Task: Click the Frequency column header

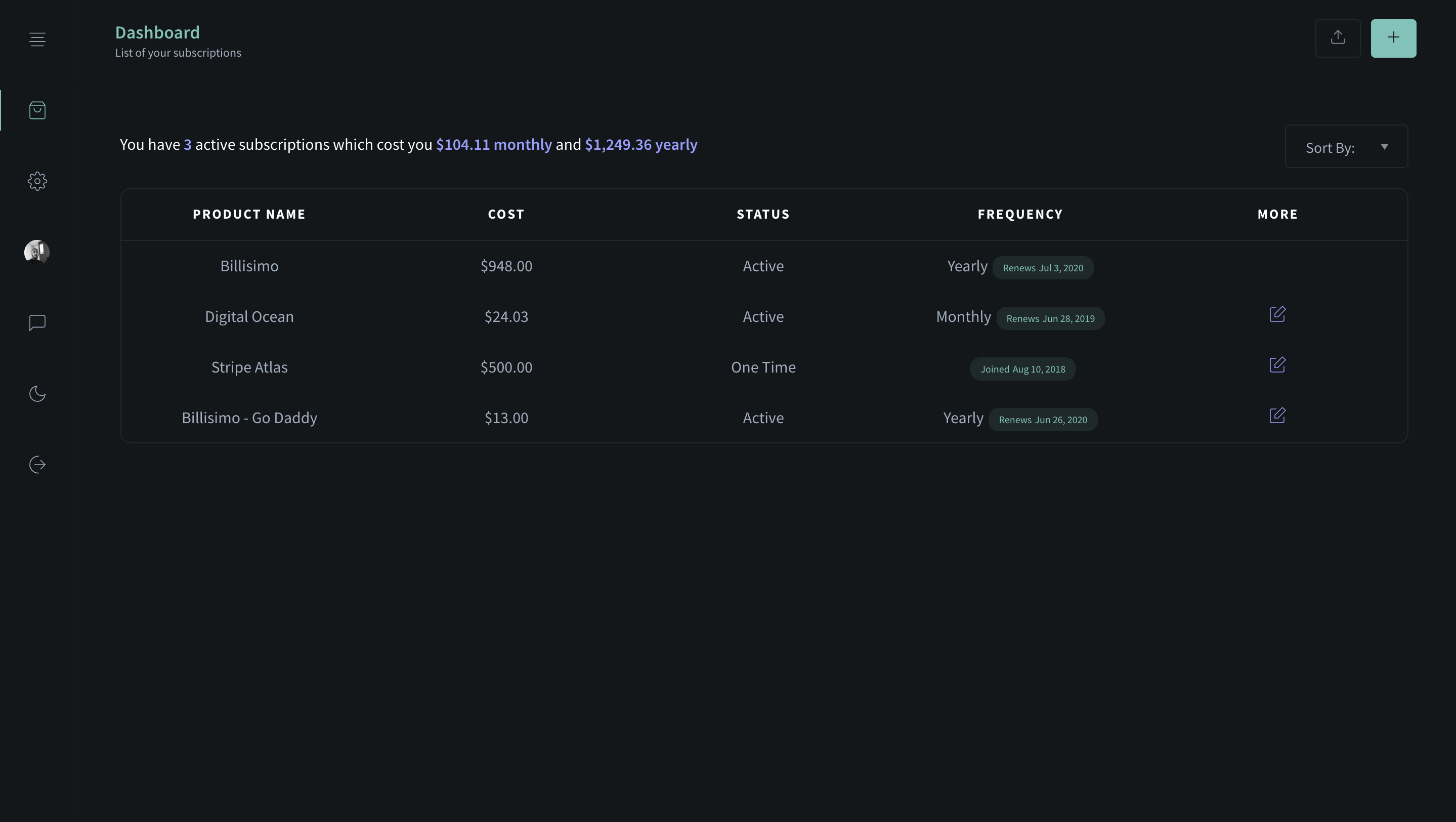Action: point(1019,214)
